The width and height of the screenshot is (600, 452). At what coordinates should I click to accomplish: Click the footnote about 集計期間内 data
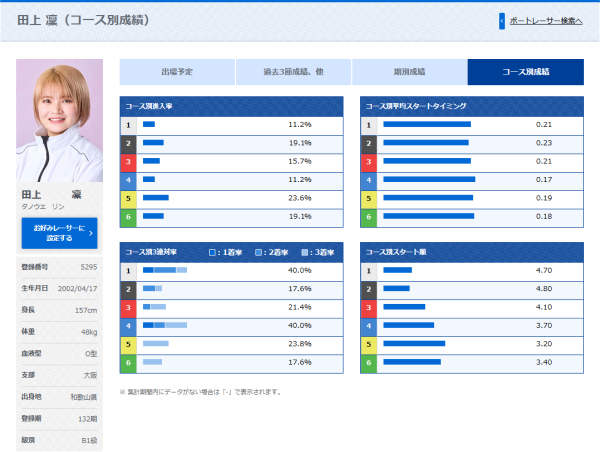pyautogui.click(x=201, y=392)
